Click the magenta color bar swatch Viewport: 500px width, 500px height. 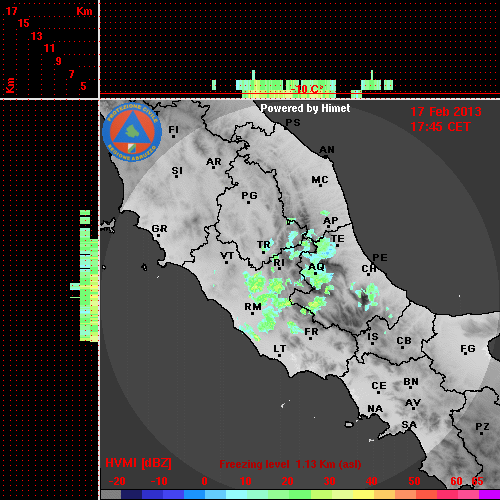(x=489, y=494)
